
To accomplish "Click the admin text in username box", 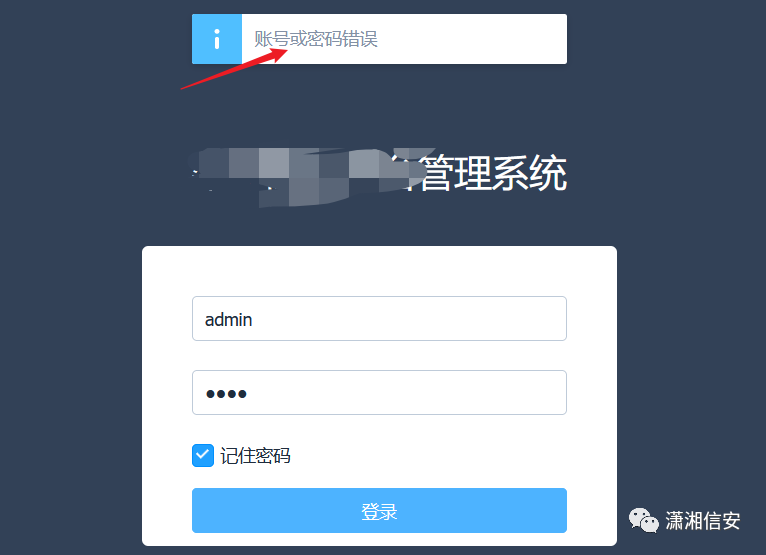I will click(228, 320).
